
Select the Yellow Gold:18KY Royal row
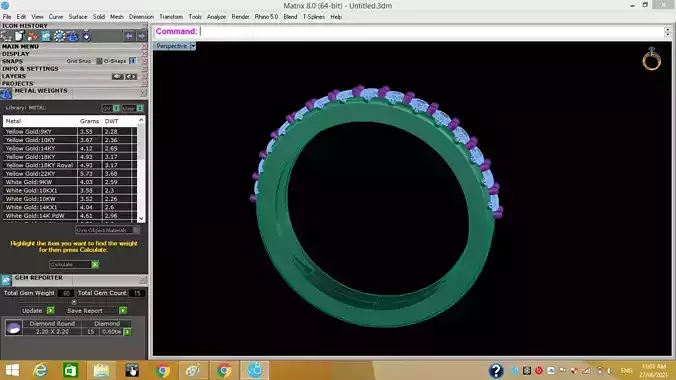click(x=69, y=165)
